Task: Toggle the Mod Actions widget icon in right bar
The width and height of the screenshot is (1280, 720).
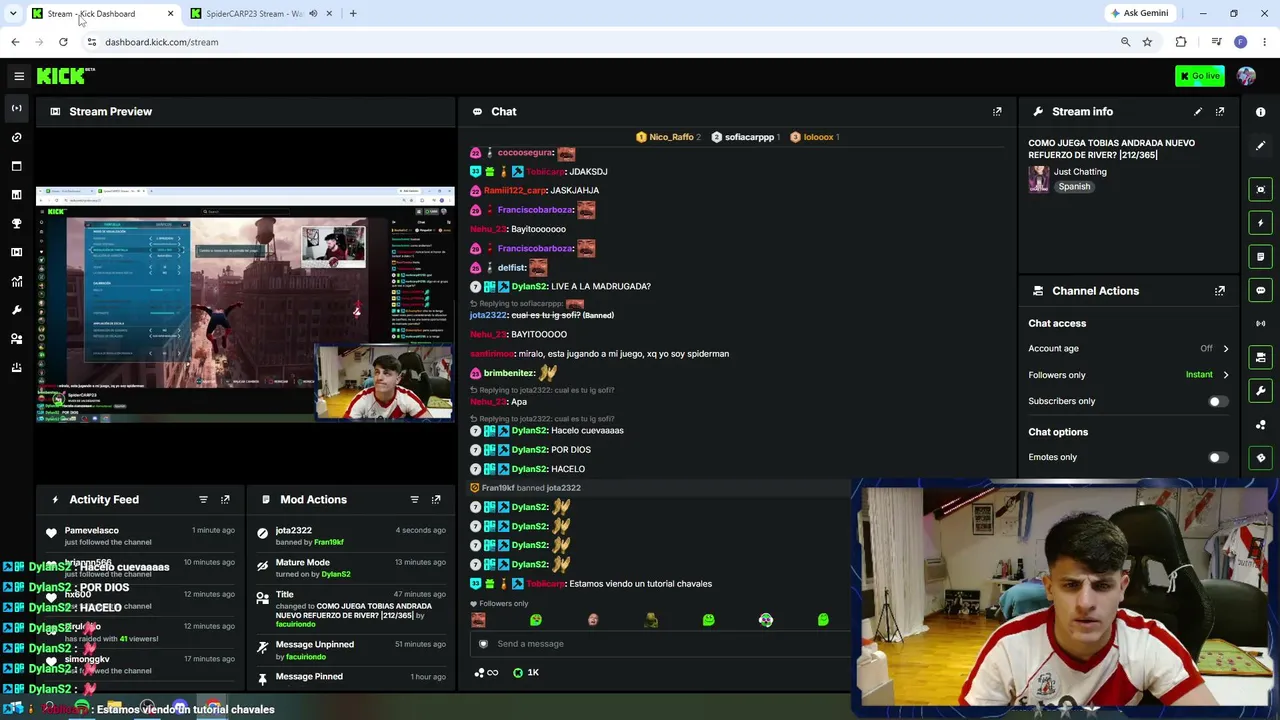Action: [x=1260, y=257]
